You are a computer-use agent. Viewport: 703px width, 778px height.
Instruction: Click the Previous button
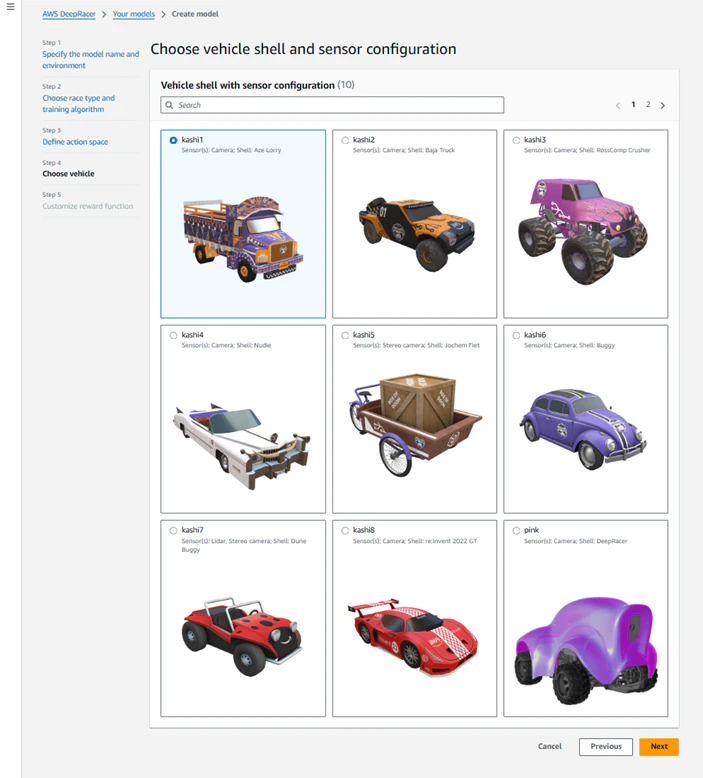(x=606, y=747)
